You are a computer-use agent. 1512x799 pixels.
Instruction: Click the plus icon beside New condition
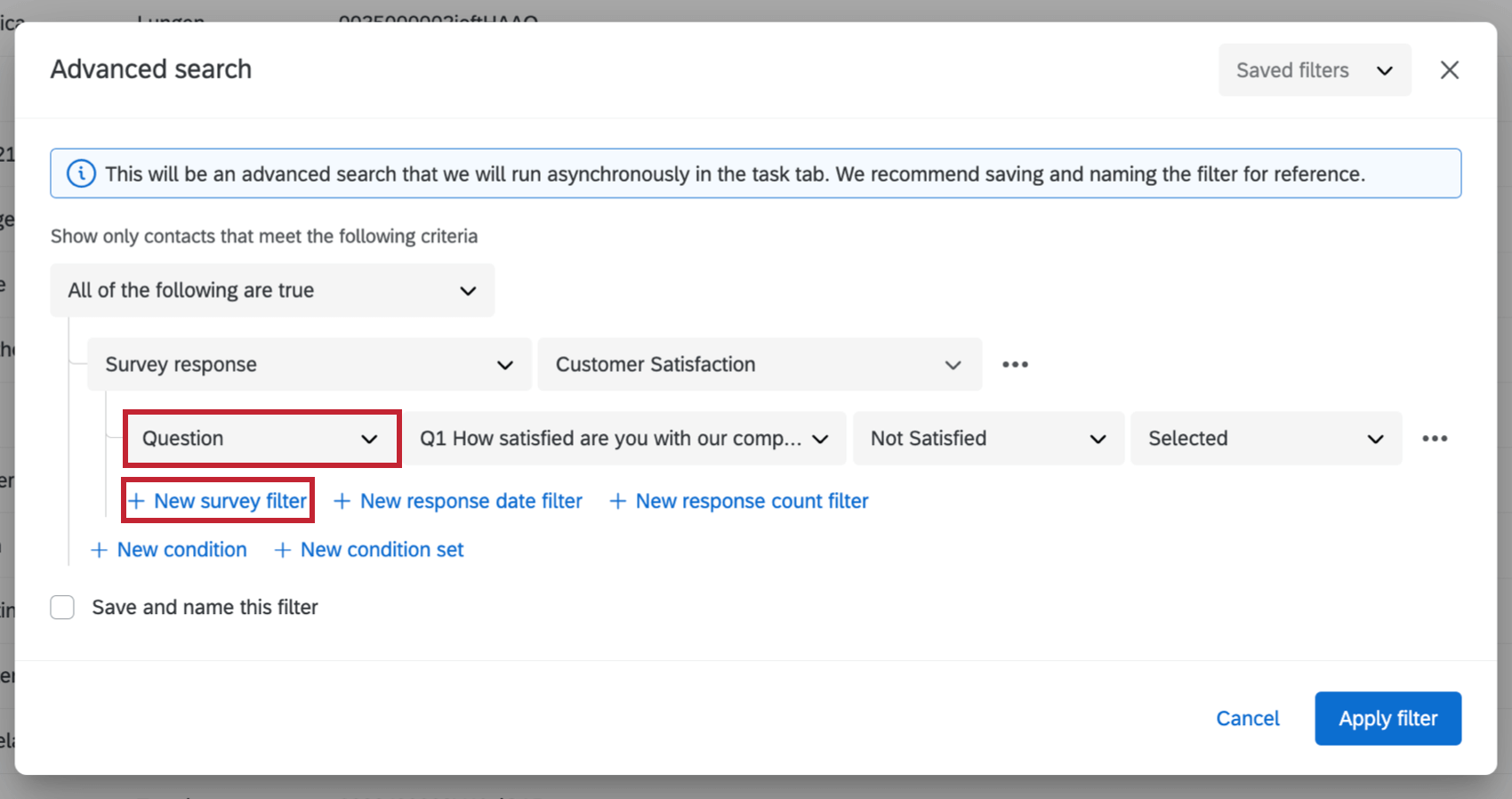point(99,551)
